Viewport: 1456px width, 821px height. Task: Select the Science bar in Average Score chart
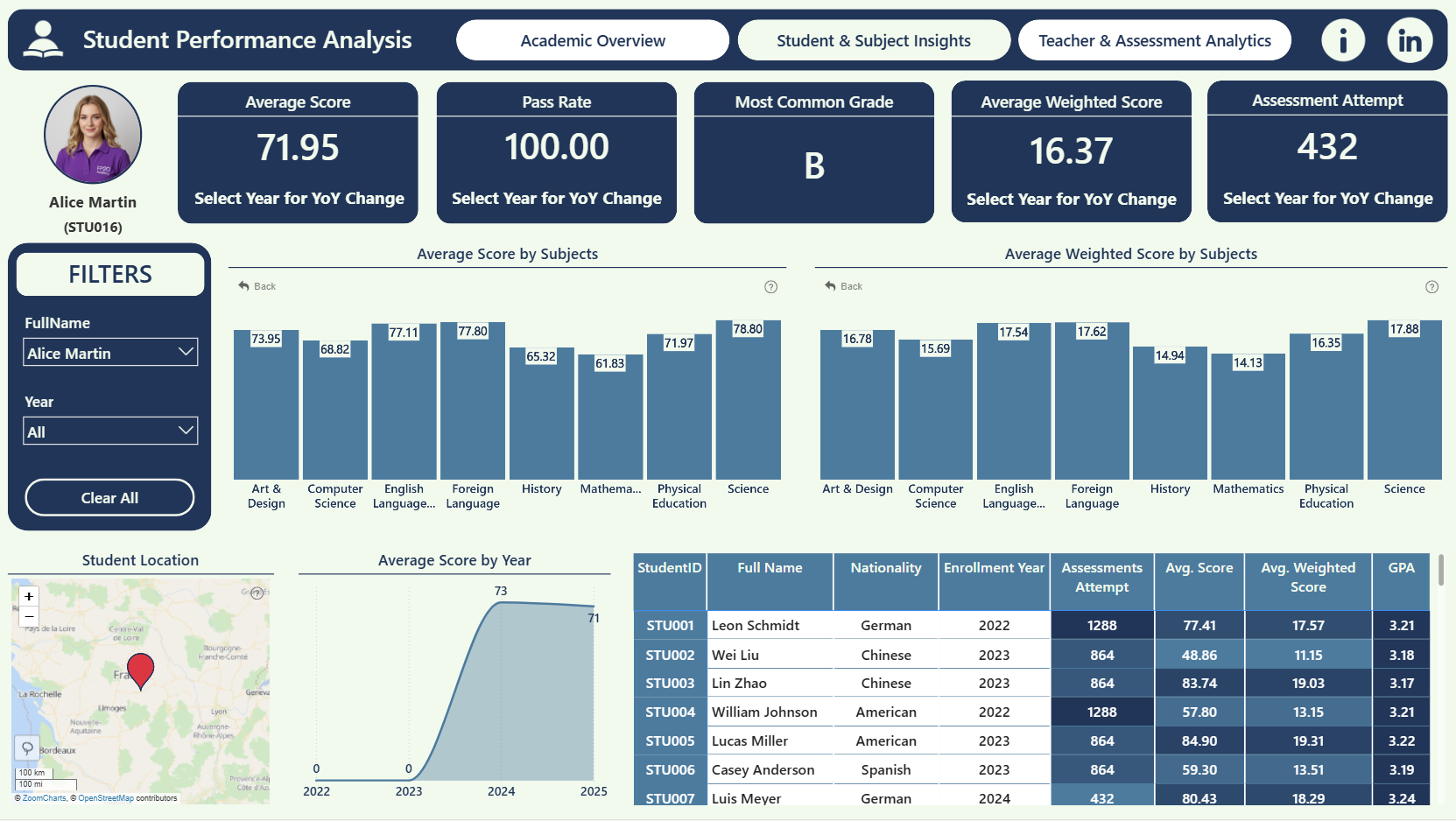point(748,399)
